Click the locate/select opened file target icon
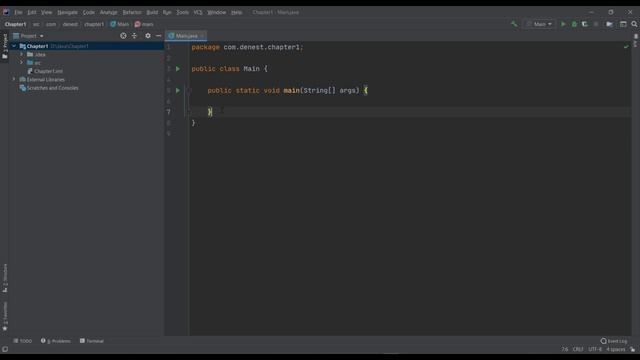Image resolution: width=640 pixels, height=360 pixels. tap(123, 36)
